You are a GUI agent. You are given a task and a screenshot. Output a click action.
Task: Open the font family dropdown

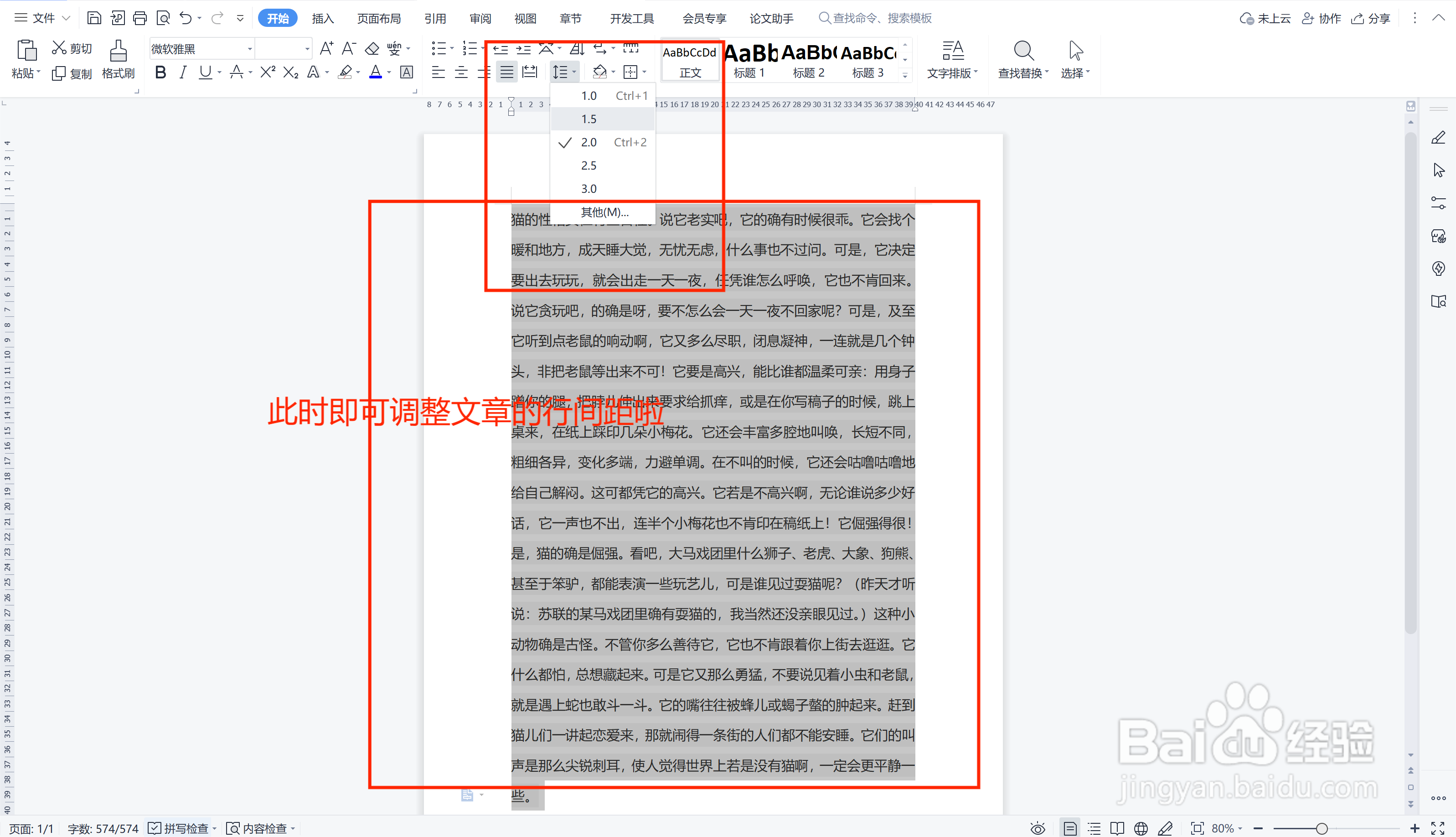[x=249, y=48]
